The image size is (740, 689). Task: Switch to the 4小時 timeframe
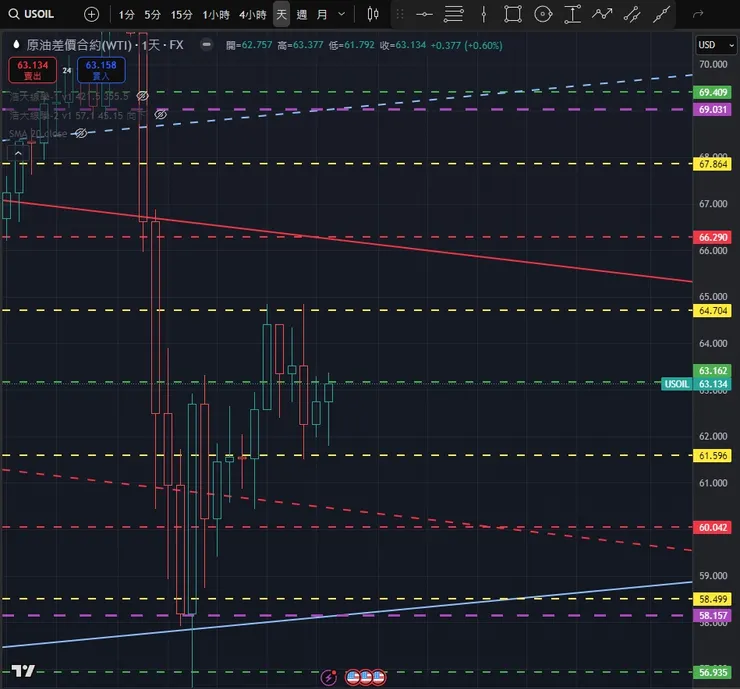pos(252,15)
